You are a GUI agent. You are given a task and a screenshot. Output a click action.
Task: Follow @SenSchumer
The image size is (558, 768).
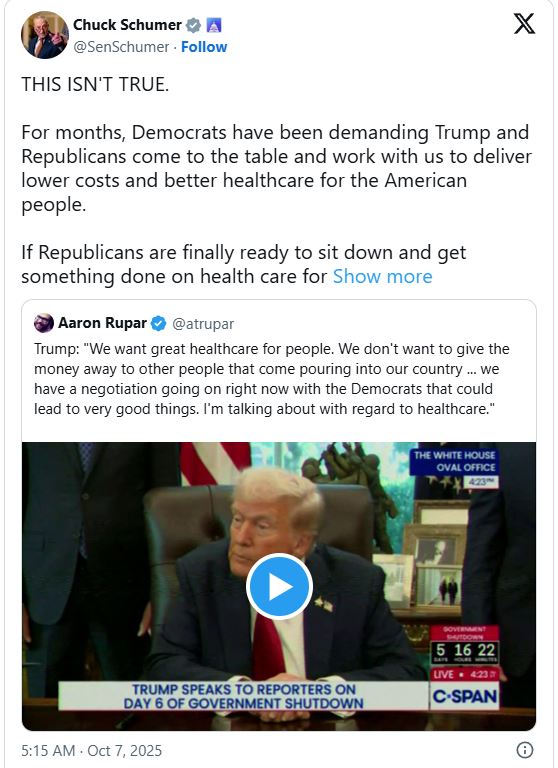click(x=204, y=47)
